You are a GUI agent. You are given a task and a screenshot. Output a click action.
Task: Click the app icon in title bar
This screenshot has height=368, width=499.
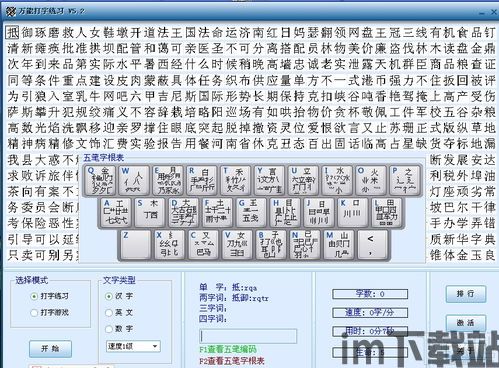(11, 12)
